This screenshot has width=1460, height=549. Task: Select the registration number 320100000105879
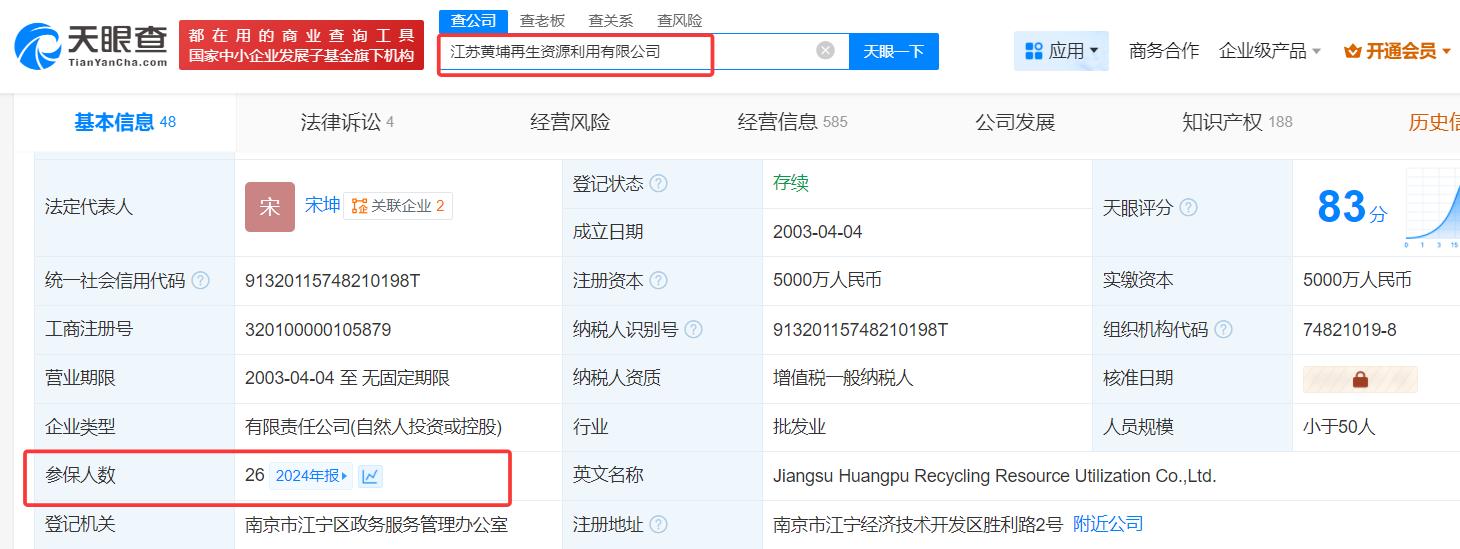pos(318,330)
